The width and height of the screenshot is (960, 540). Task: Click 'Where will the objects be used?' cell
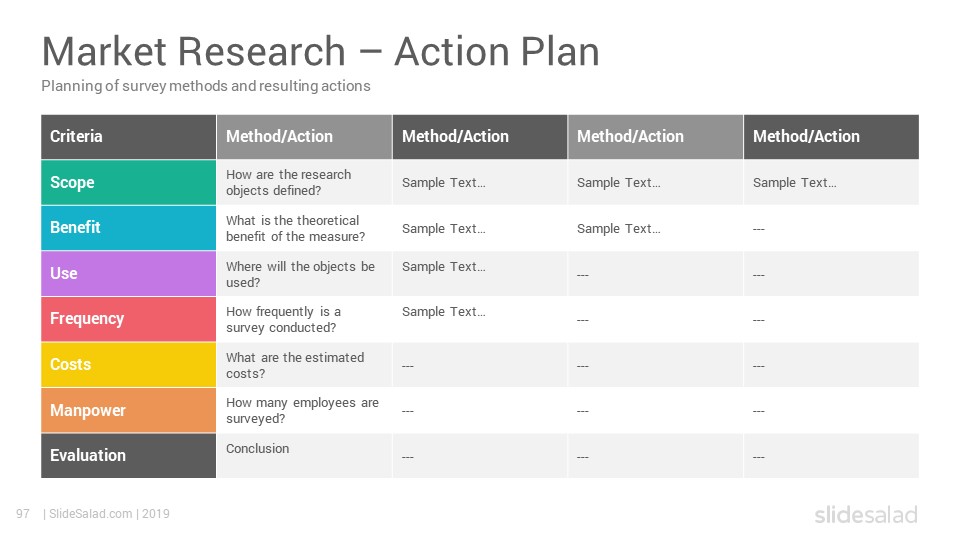click(304, 274)
